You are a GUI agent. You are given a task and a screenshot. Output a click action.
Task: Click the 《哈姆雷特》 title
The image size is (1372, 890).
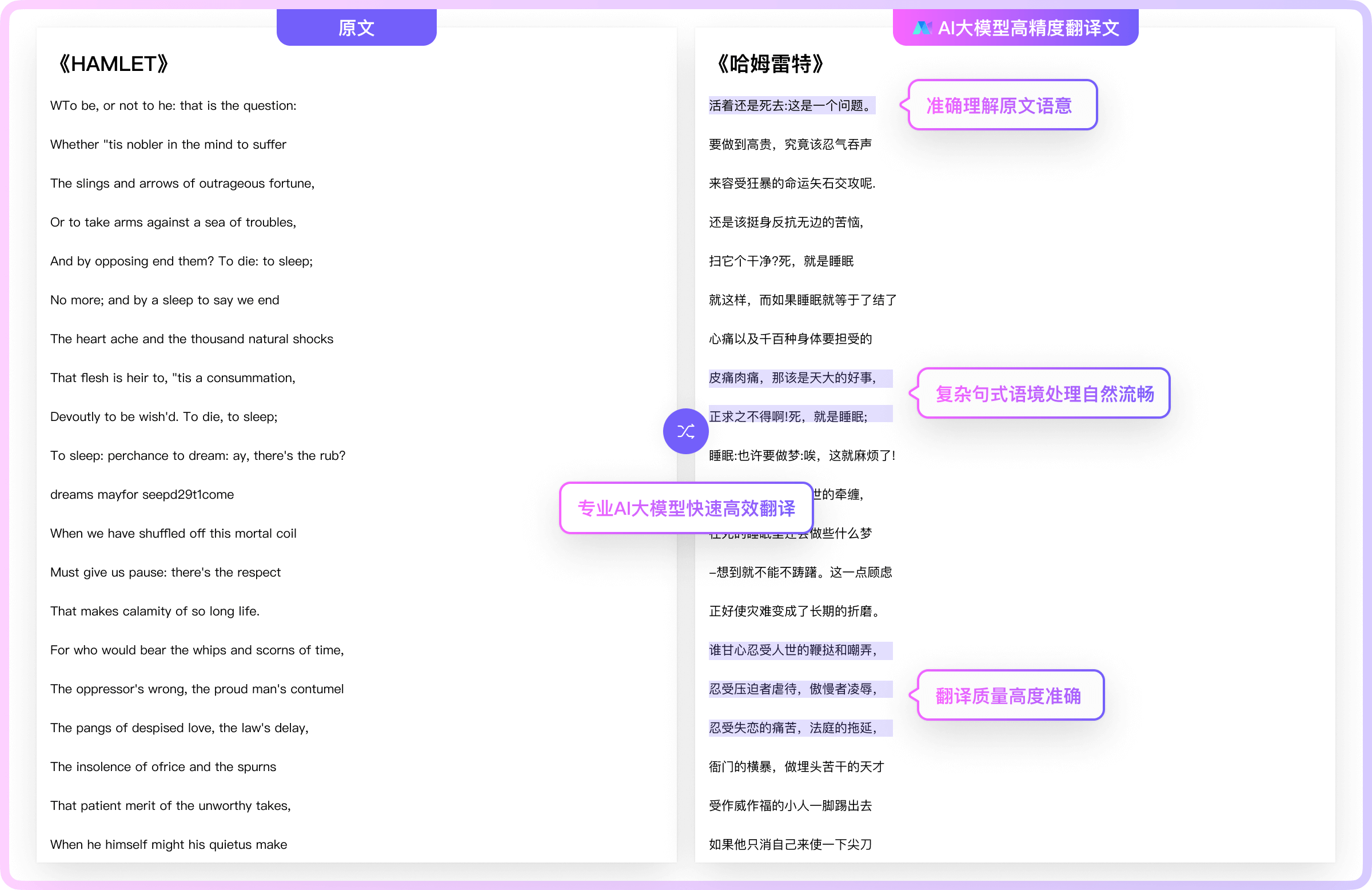coord(770,63)
